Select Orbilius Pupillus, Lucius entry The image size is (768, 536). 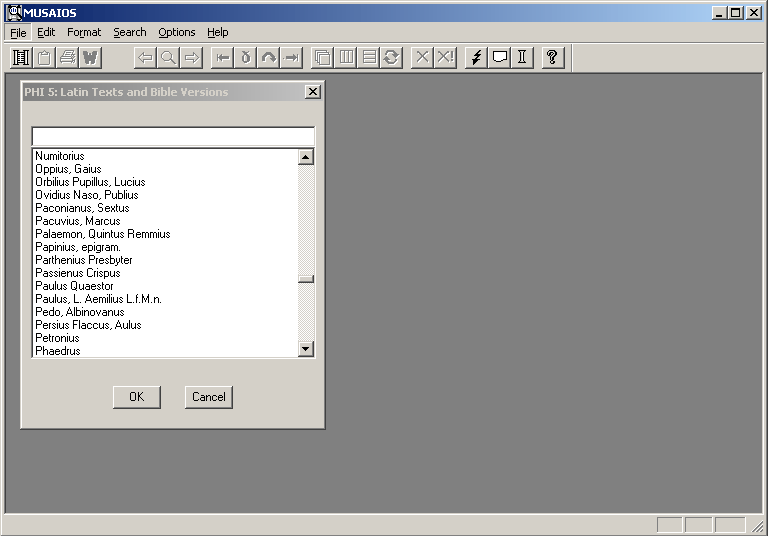pyautogui.click(x=166, y=182)
